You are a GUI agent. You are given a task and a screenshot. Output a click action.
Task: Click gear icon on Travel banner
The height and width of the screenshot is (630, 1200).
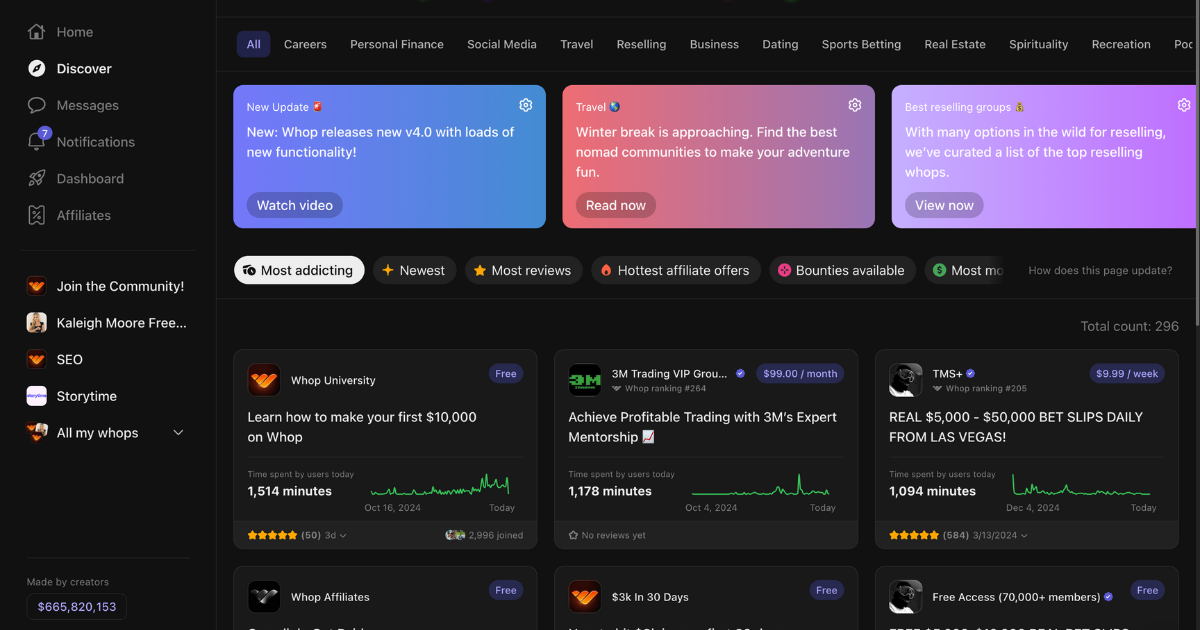click(855, 105)
